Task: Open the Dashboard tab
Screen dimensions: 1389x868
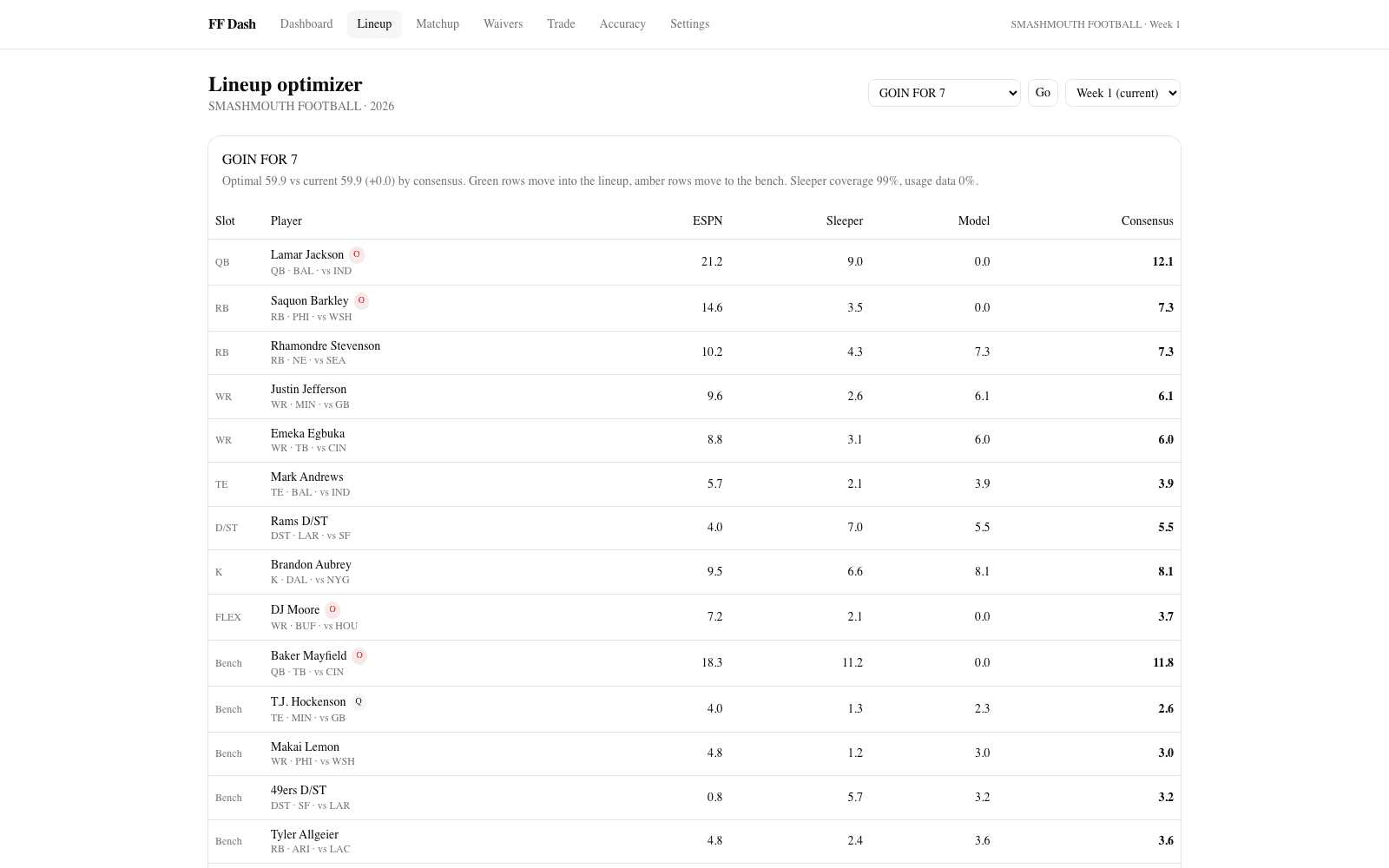Action: coord(306,24)
